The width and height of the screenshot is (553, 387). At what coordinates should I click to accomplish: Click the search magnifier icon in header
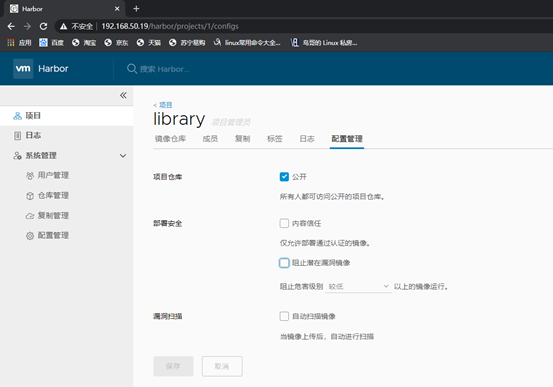pos(132,69)
